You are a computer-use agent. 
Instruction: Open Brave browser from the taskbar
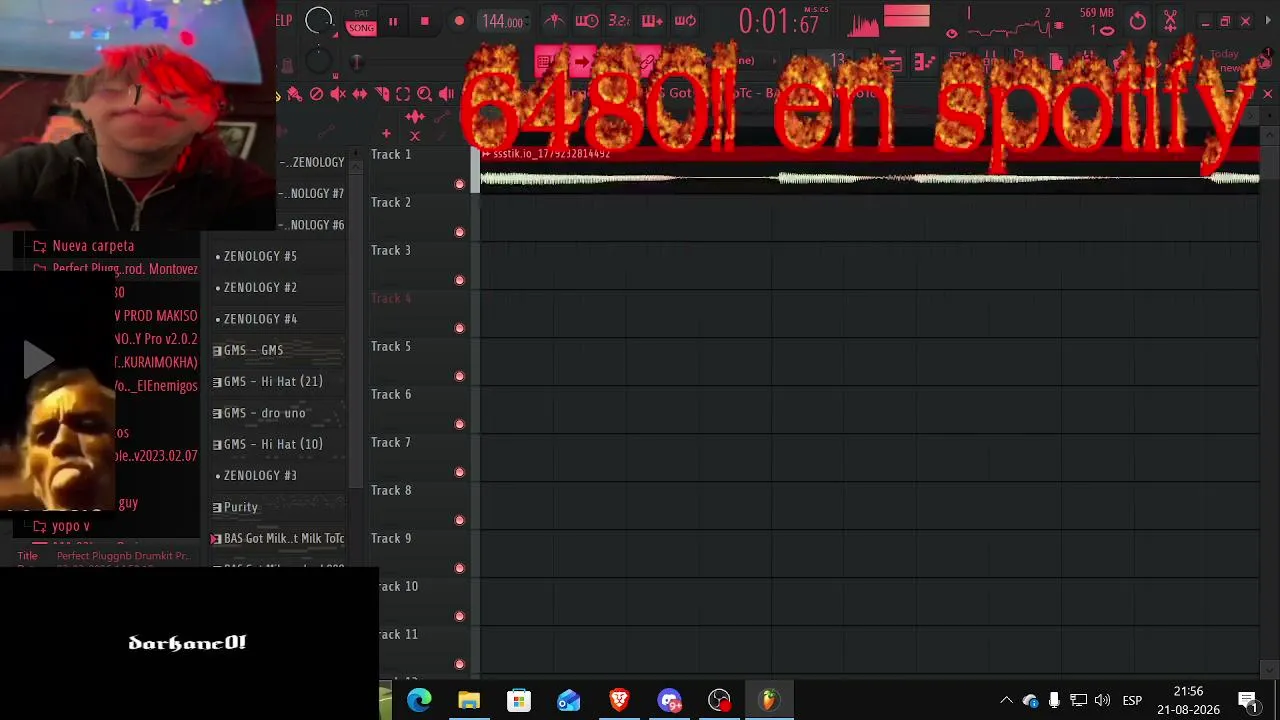click(619, 700)
